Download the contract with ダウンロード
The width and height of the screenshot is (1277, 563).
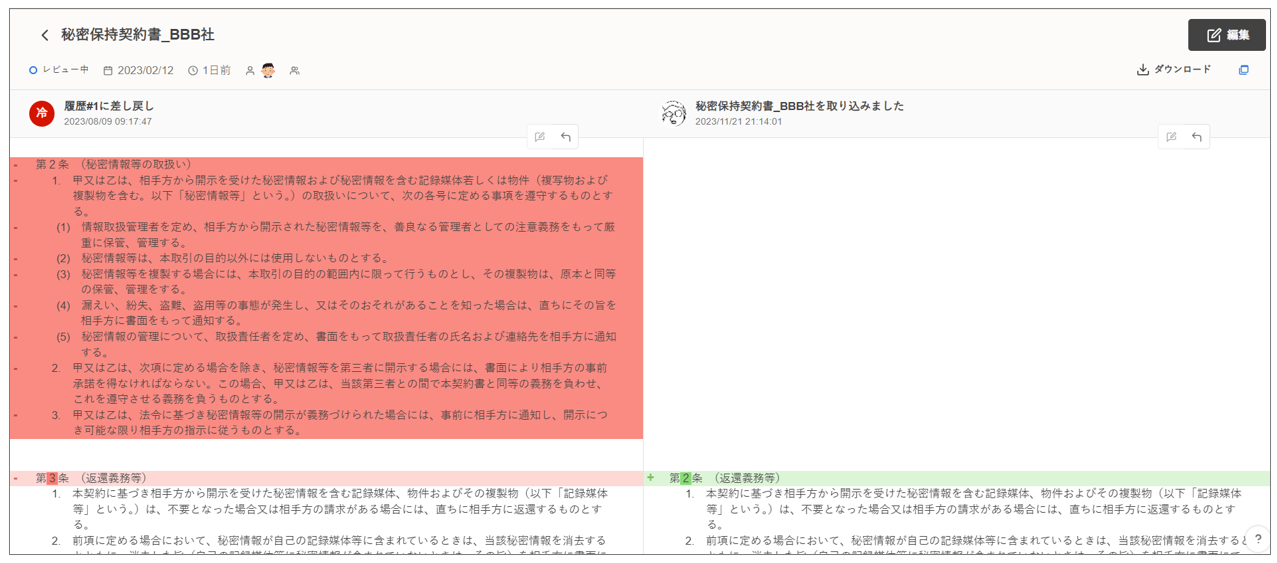coord(1174,70)
